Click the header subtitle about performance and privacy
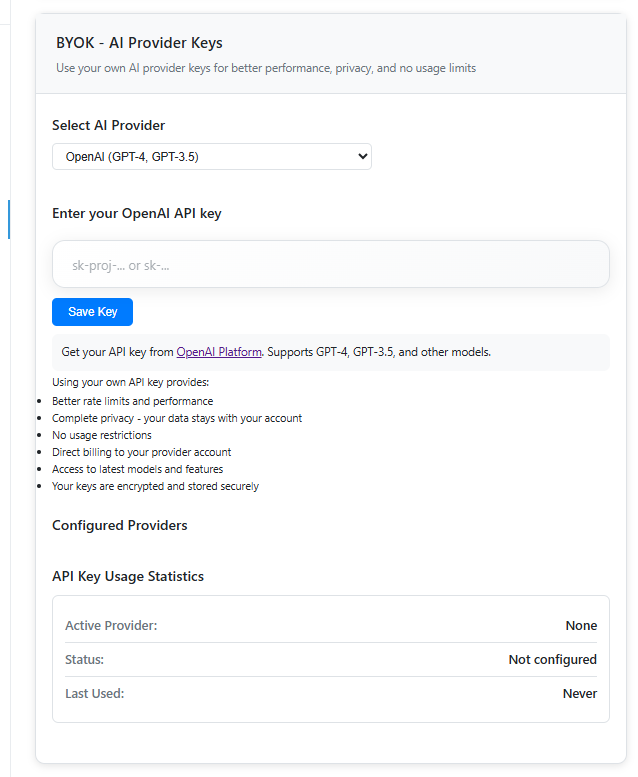This screenshot has height=777, width=638. tap(266, 68)
